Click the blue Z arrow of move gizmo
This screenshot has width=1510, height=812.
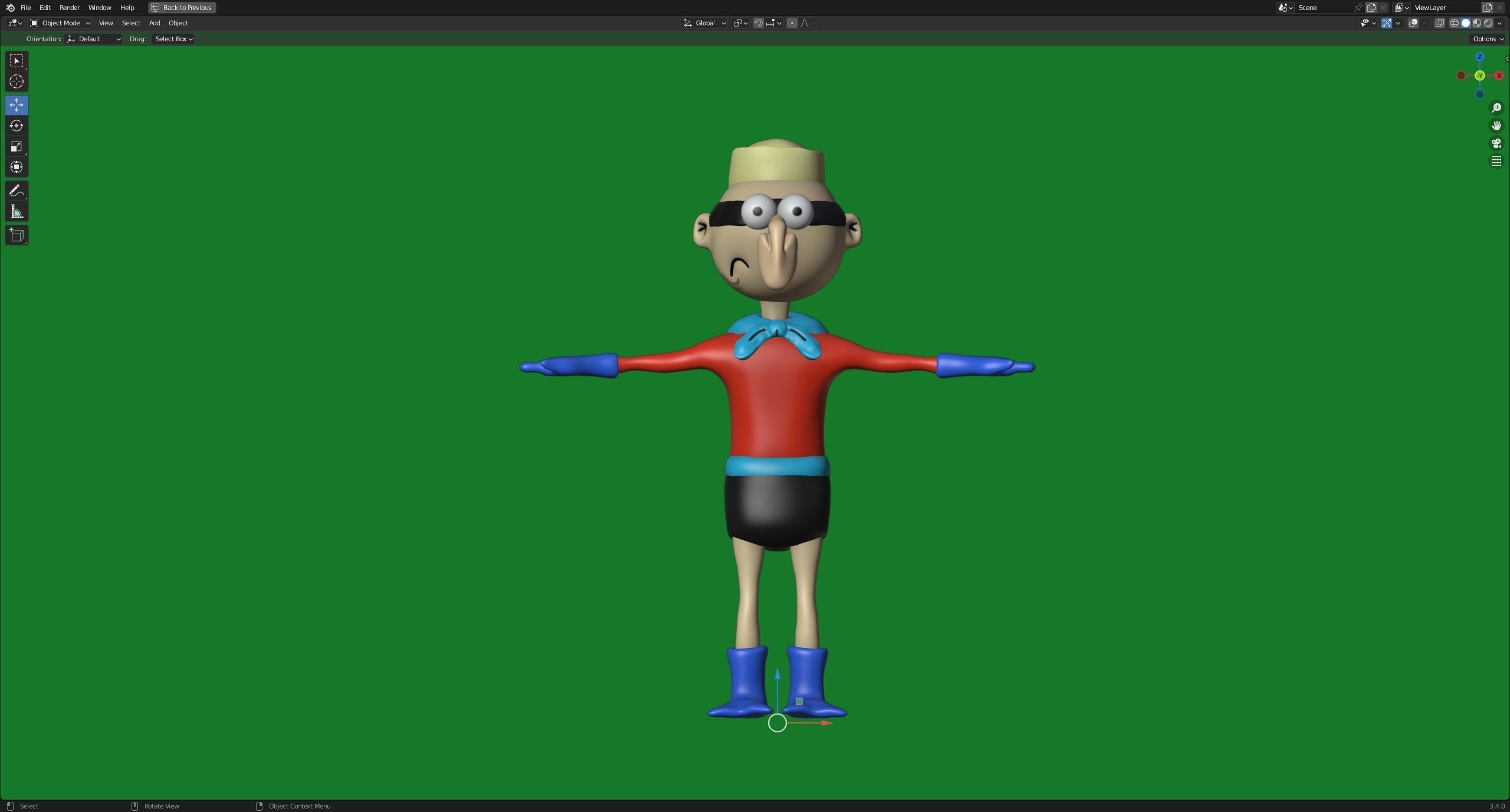click(777, 673)
